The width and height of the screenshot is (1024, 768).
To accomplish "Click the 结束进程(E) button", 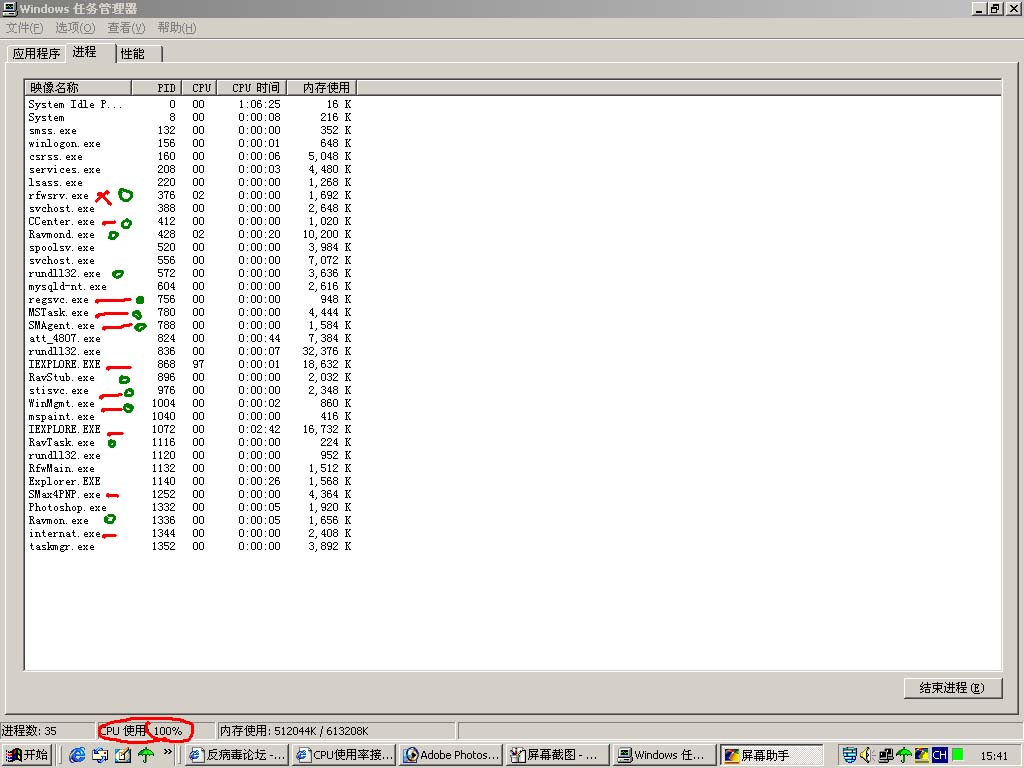I will 952,688.
